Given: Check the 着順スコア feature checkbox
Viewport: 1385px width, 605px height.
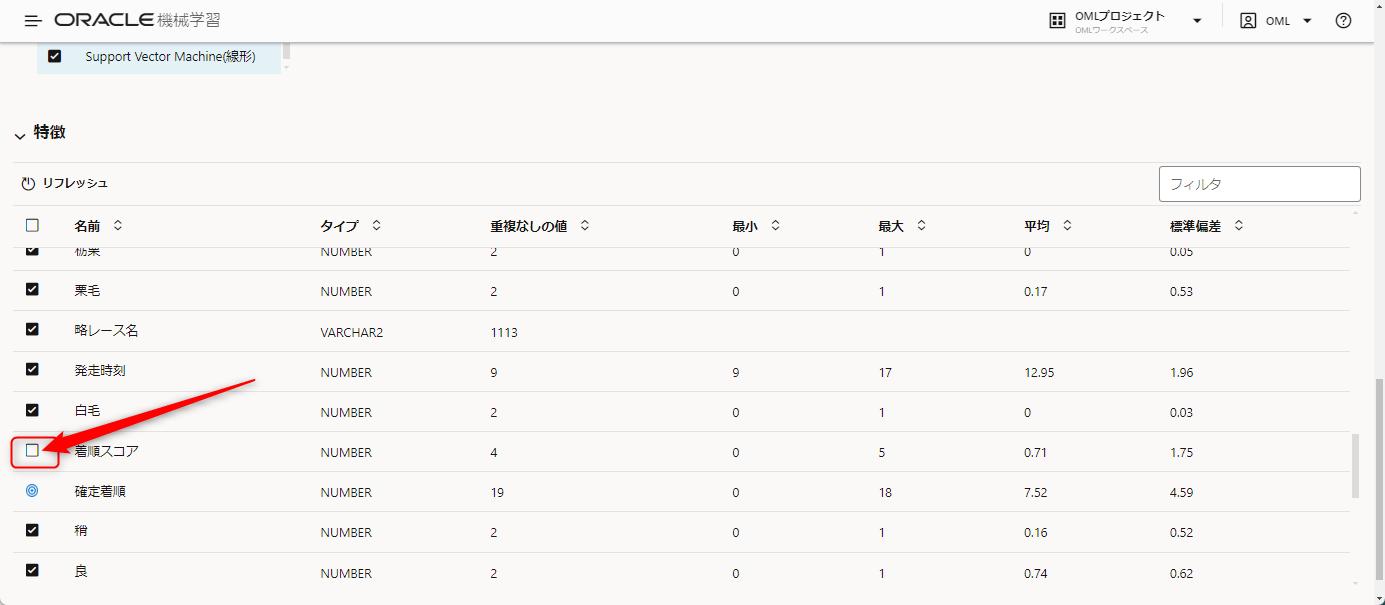Looking at the screenshot, I should (32, 451).
